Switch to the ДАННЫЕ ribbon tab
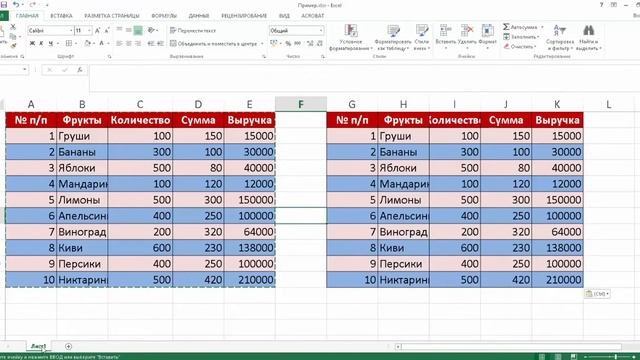Image resolution: width=640 pixels, height=360 pixels. point(199,16)
